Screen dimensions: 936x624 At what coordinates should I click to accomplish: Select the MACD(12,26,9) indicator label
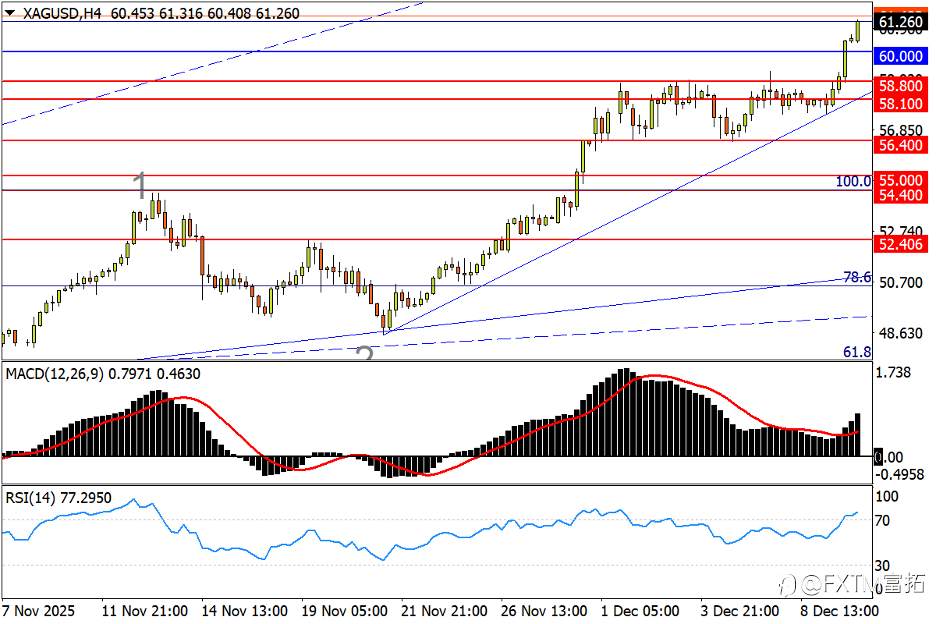(103, 374)
